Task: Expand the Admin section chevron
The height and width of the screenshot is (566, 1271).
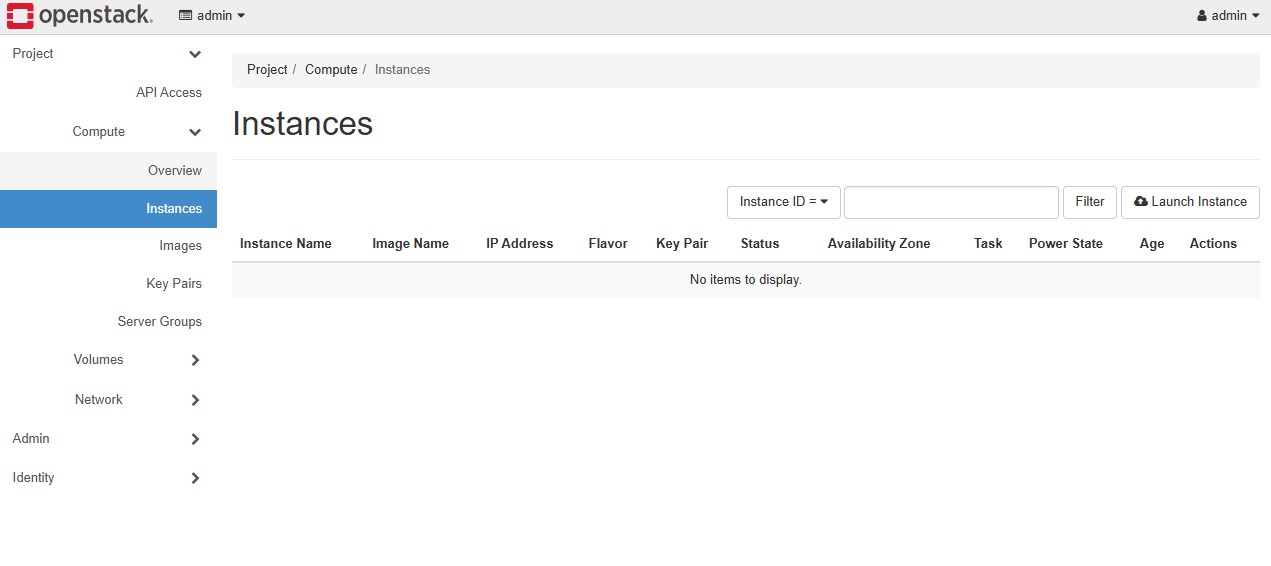Action: pos(195,439)
